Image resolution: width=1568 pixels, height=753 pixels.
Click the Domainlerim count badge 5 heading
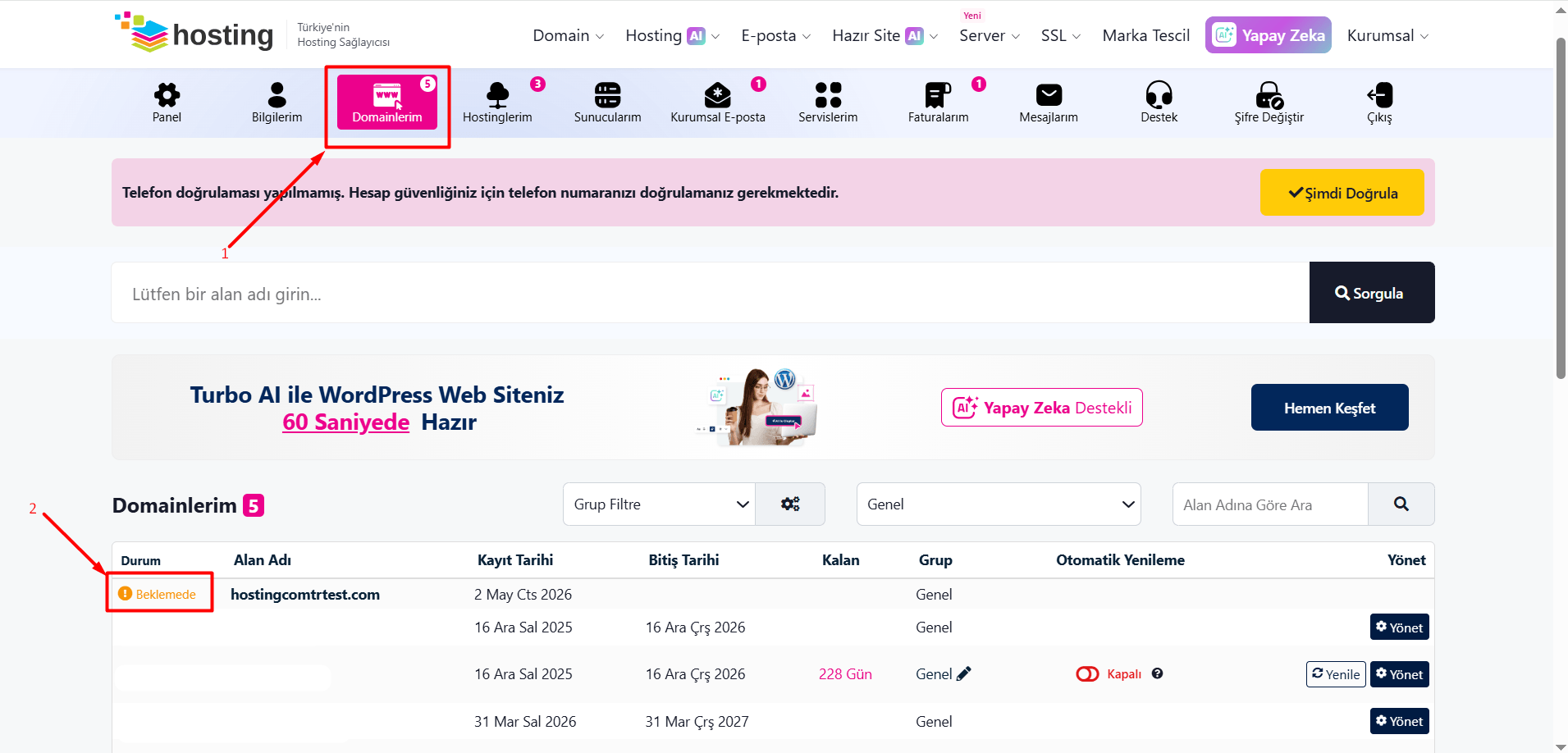pyautogui.click(x=254, y=505)
